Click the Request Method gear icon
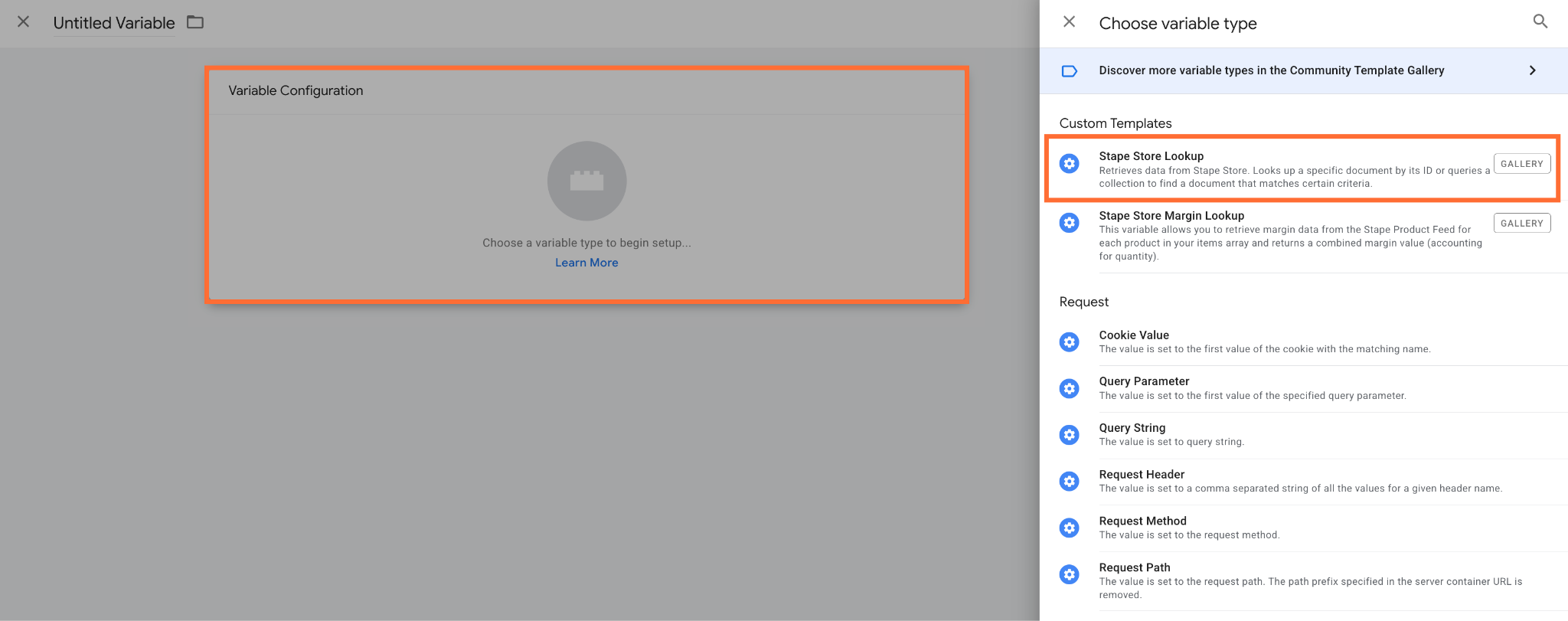 [x=1070, y=528]
